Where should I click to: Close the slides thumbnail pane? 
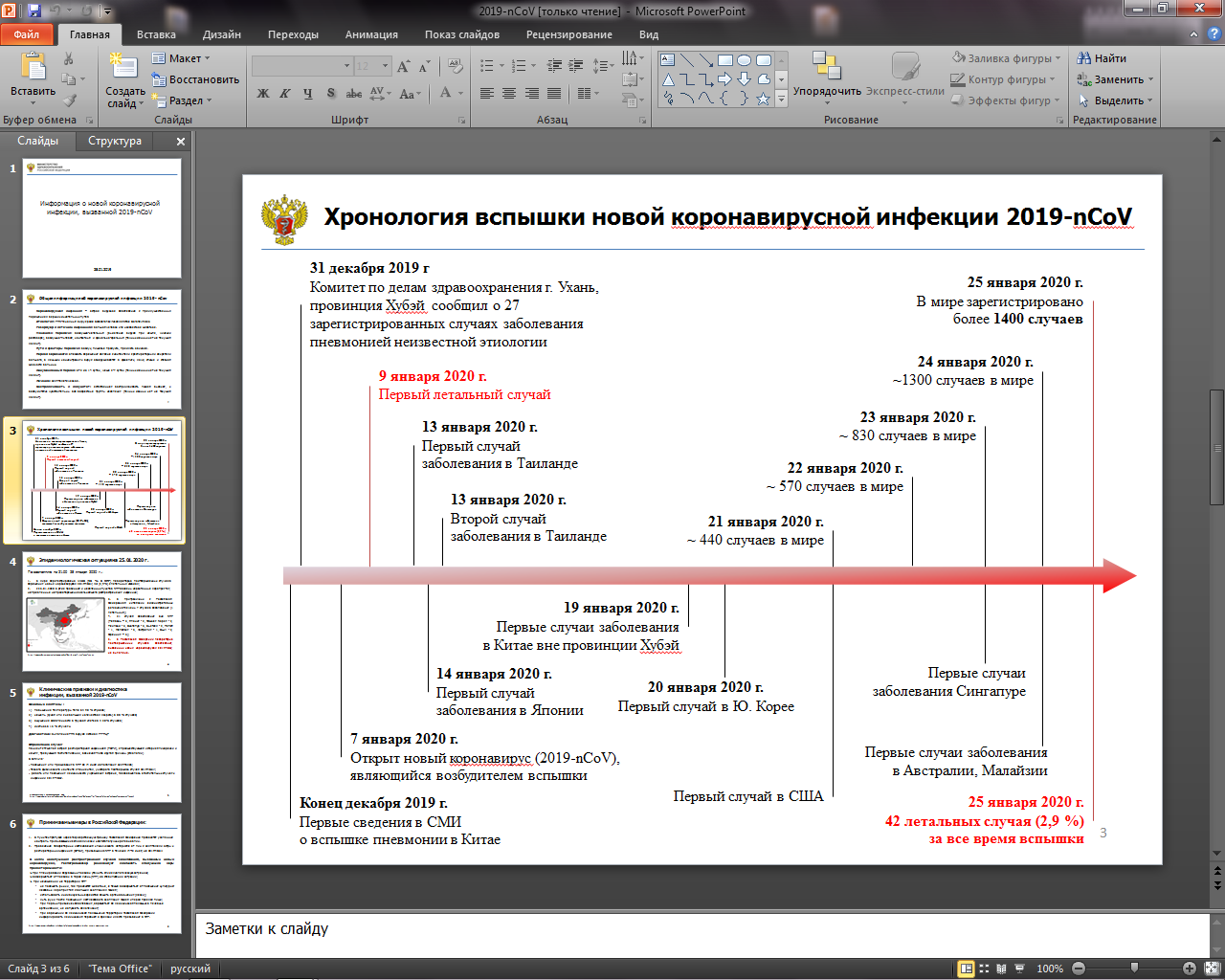[x=181, y=141]
